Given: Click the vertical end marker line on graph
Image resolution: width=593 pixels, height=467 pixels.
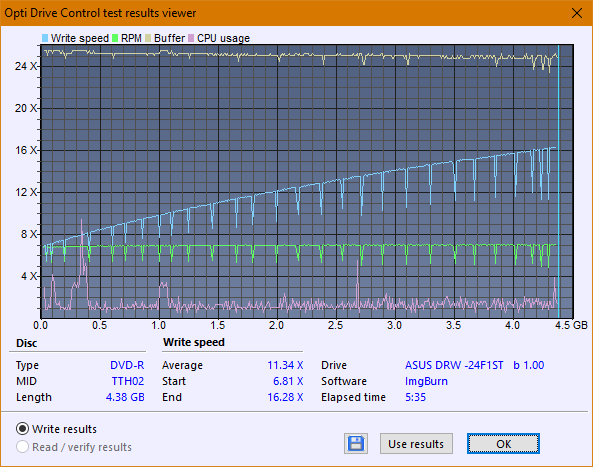Looking at the screenshot, I should pos(559,182).
